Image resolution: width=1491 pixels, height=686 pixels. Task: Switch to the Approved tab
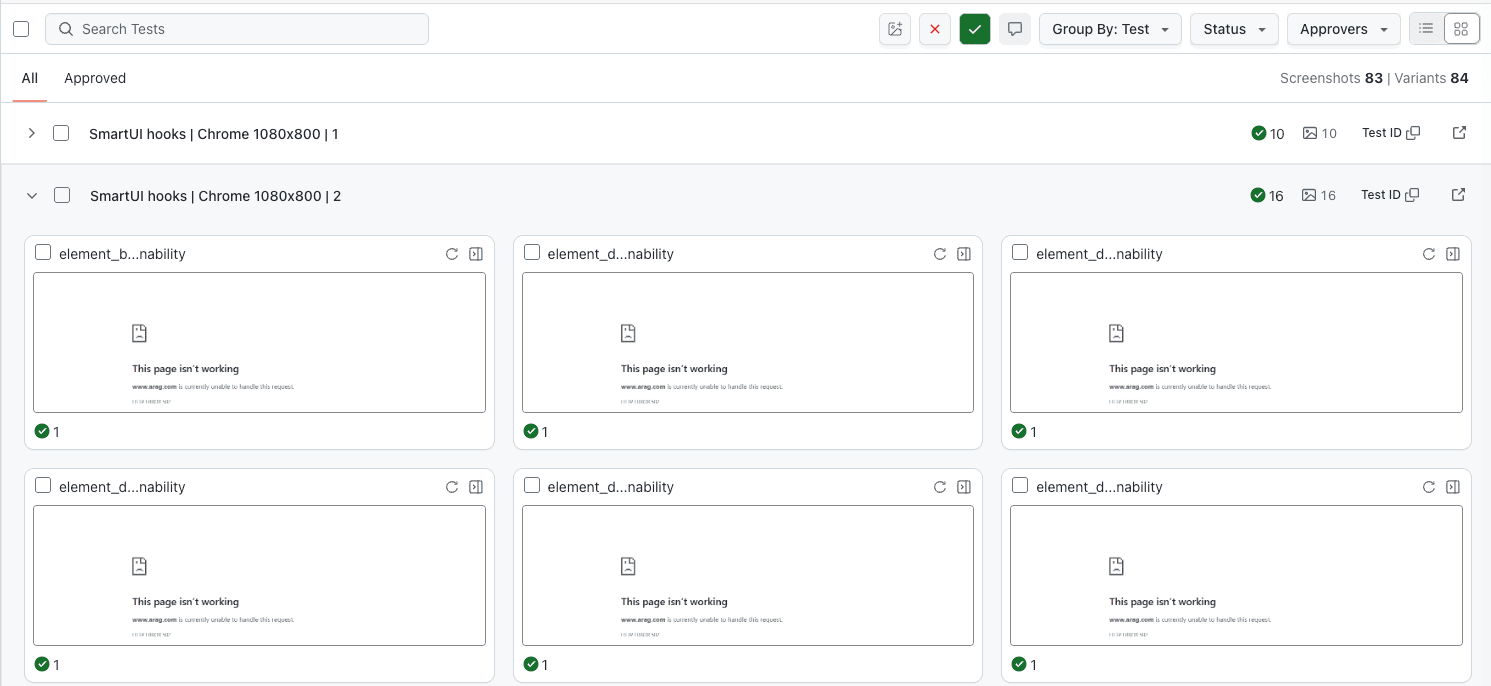[95, 78]
